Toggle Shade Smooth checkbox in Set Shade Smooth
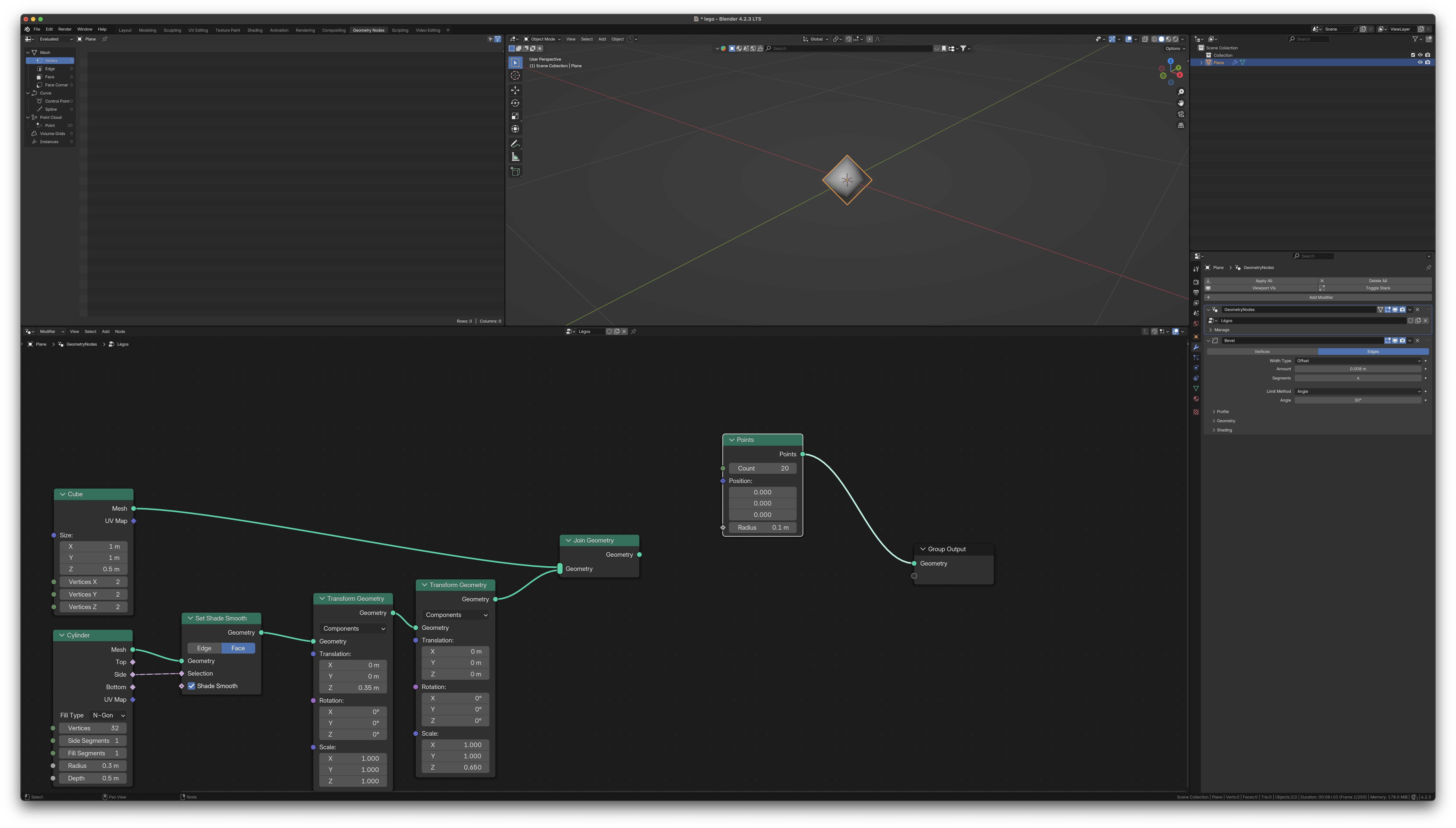This screenshot has width=1456, height=828. (192, 686)
